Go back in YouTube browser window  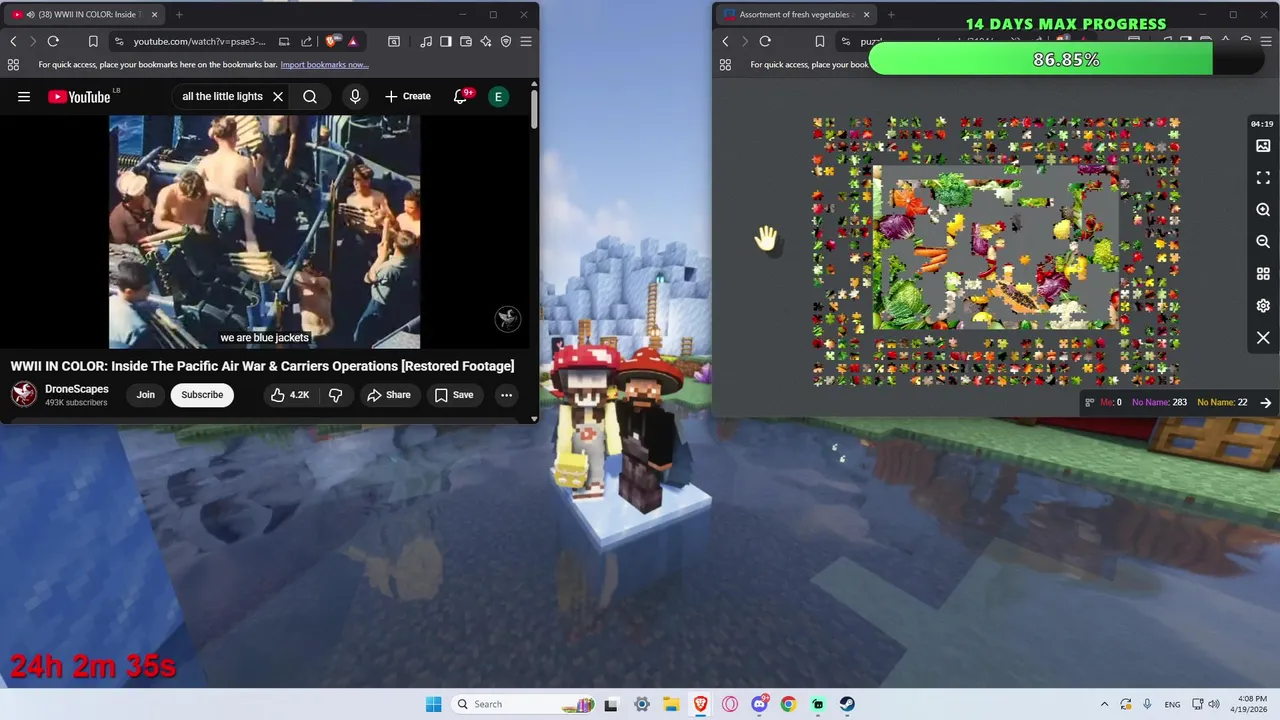(x=13, y=41)
